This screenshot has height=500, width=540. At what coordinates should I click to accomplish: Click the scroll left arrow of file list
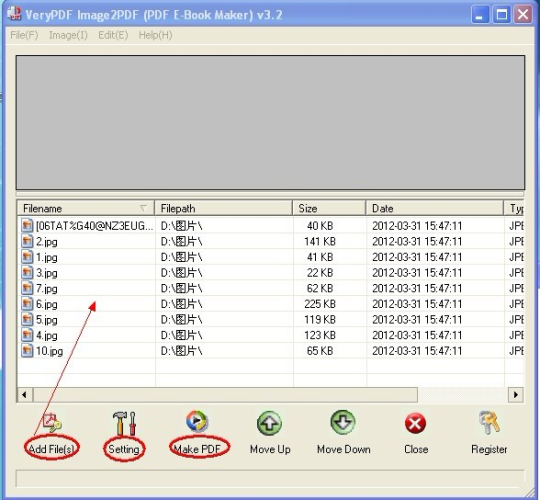click(25, 395)
